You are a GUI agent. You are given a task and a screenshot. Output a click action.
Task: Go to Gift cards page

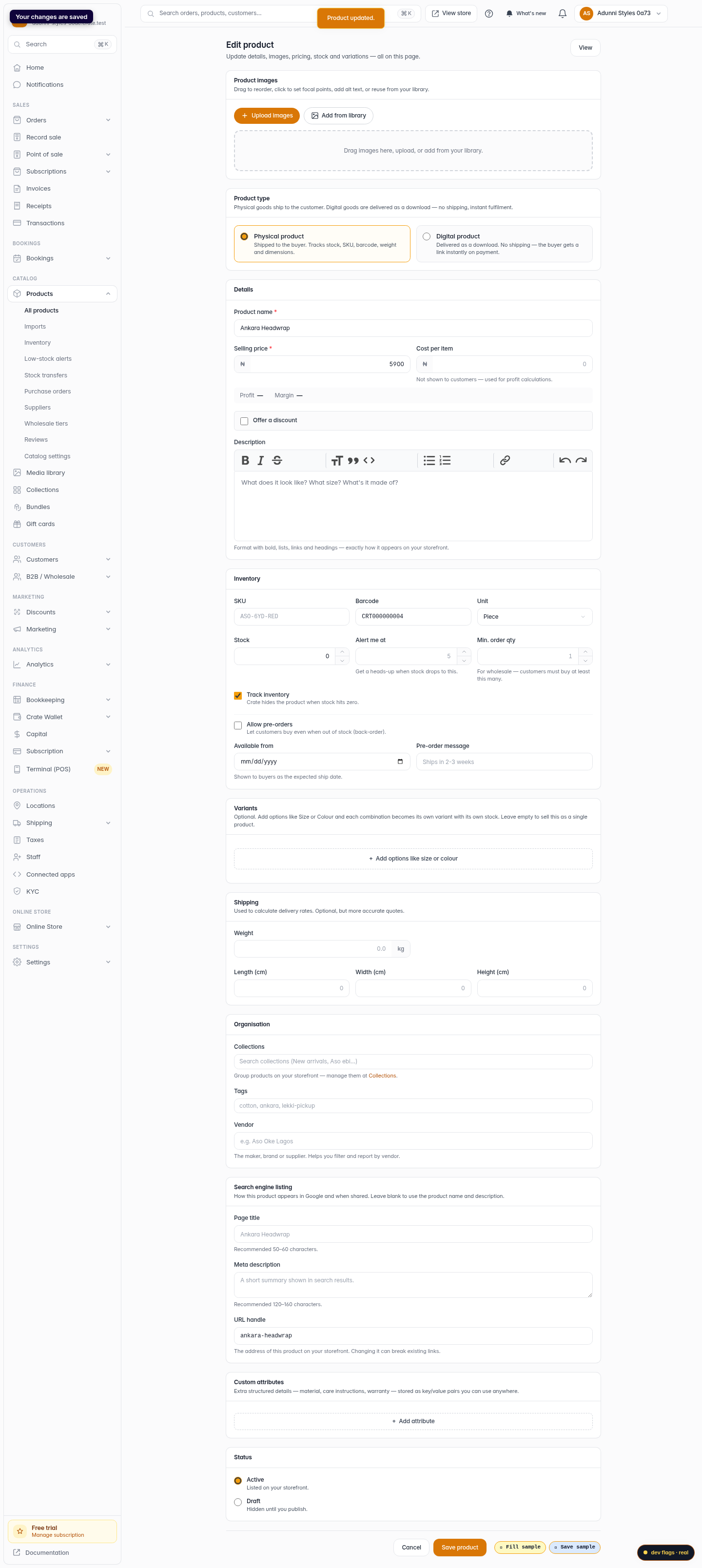[x=62, y=524]
